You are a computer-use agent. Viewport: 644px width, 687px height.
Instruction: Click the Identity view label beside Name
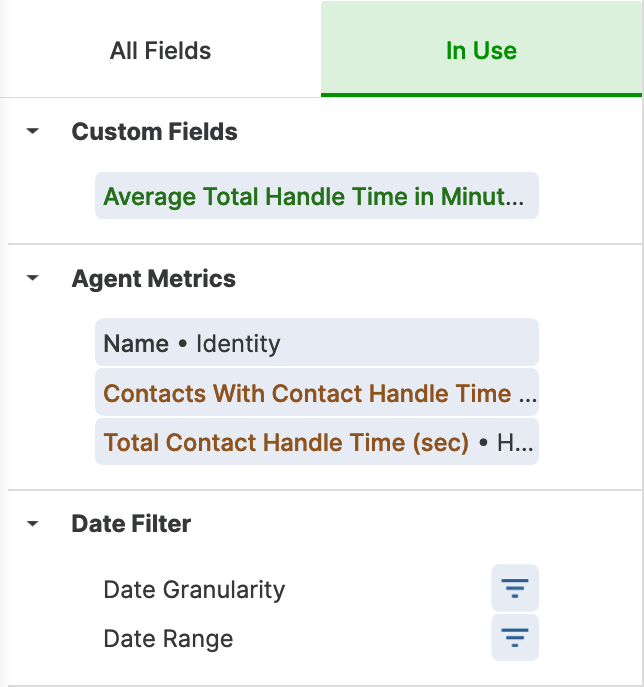pos(238,344)
